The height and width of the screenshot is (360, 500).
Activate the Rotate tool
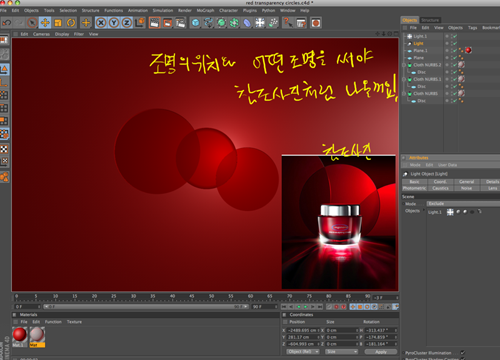tap(71, 23)
